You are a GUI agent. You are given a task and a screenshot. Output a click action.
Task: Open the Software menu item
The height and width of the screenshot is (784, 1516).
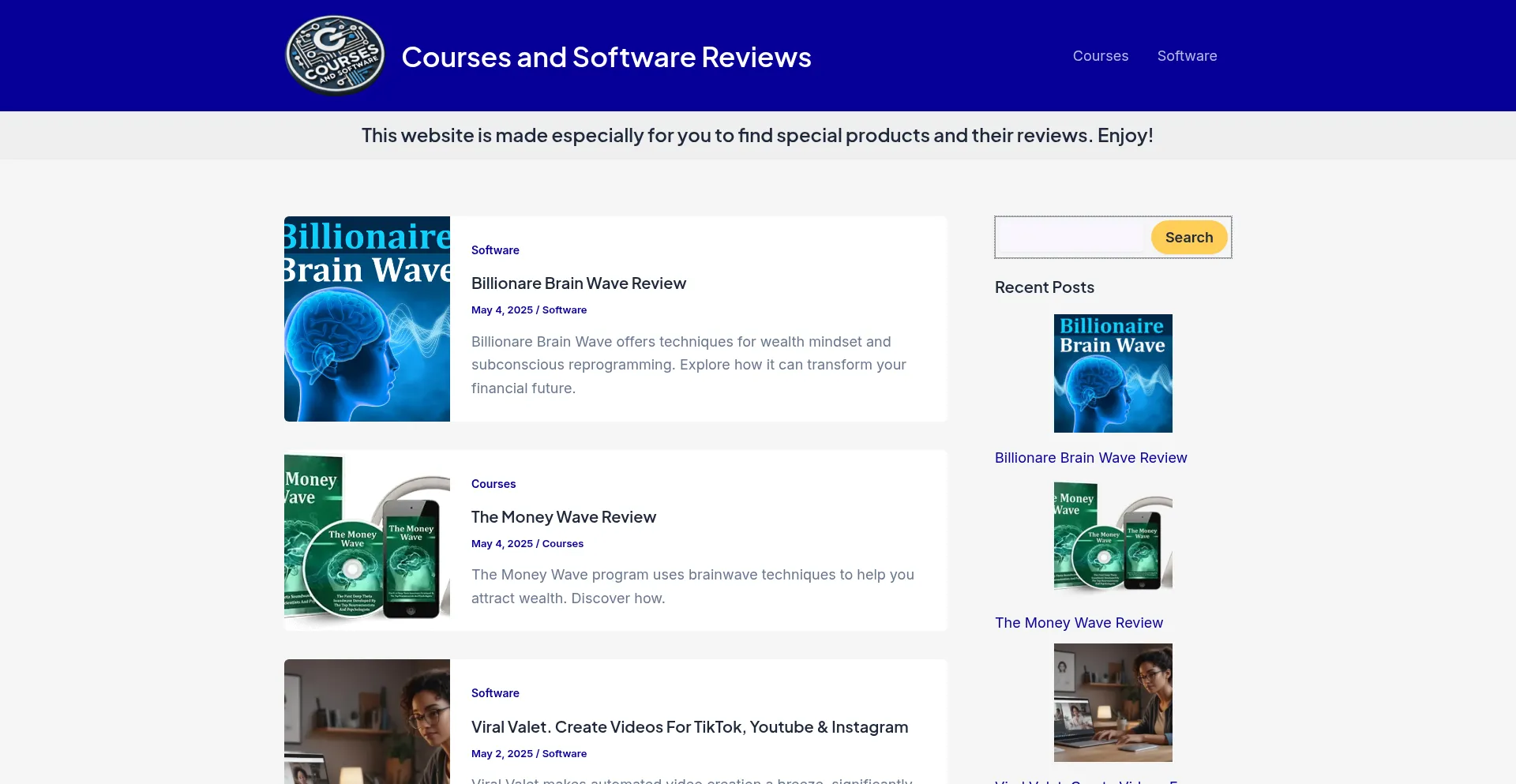(1187, 56)
